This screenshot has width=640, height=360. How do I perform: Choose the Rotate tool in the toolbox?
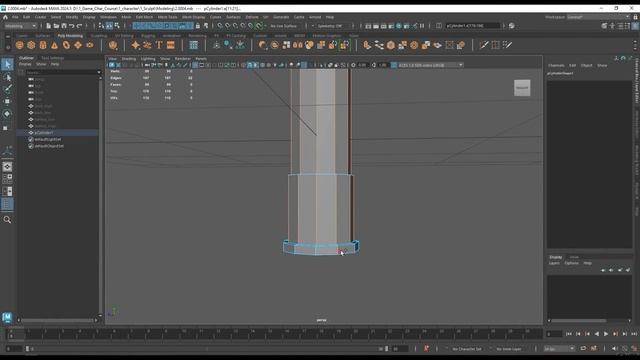pyautogui.click(x=7, y=113)
